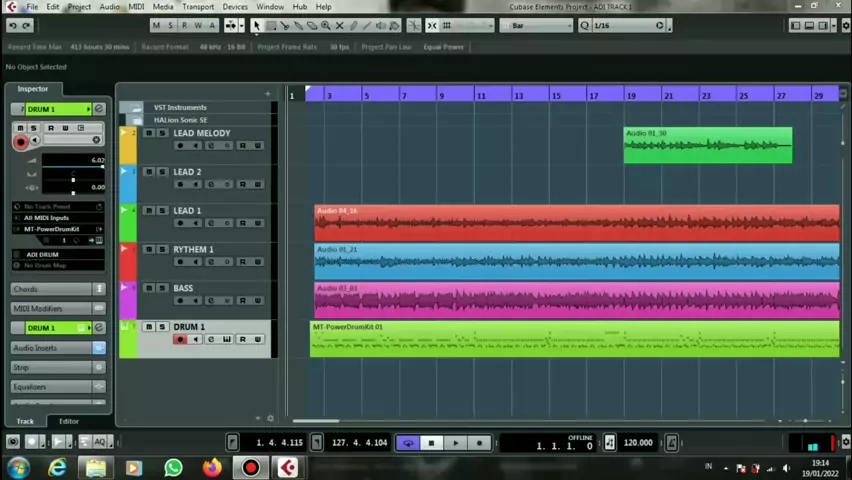Mute the LEAD MELODY track

[x=149, y=133]
